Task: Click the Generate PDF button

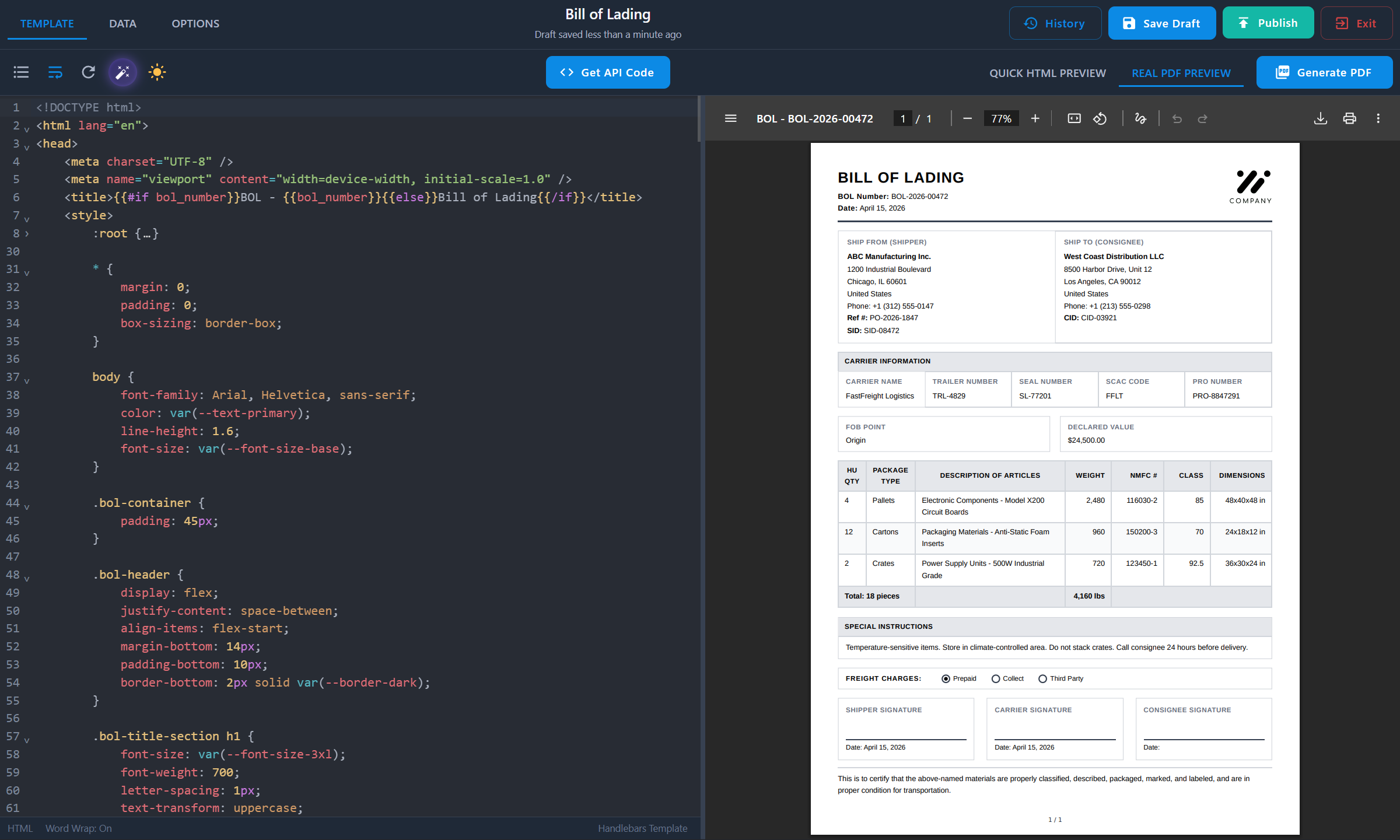Action: [1325, 72]
